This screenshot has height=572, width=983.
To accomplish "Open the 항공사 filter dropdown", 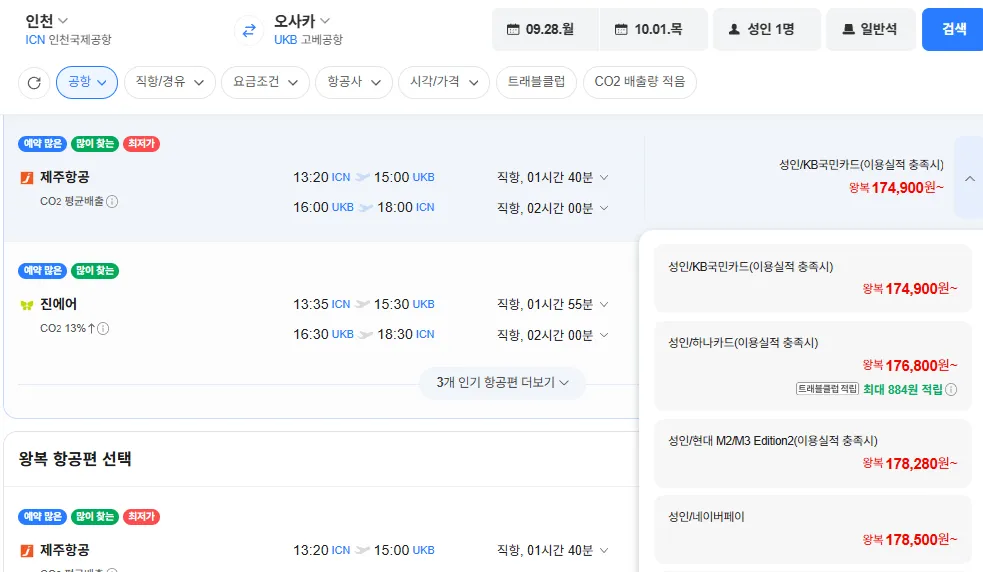I will 354,82.
